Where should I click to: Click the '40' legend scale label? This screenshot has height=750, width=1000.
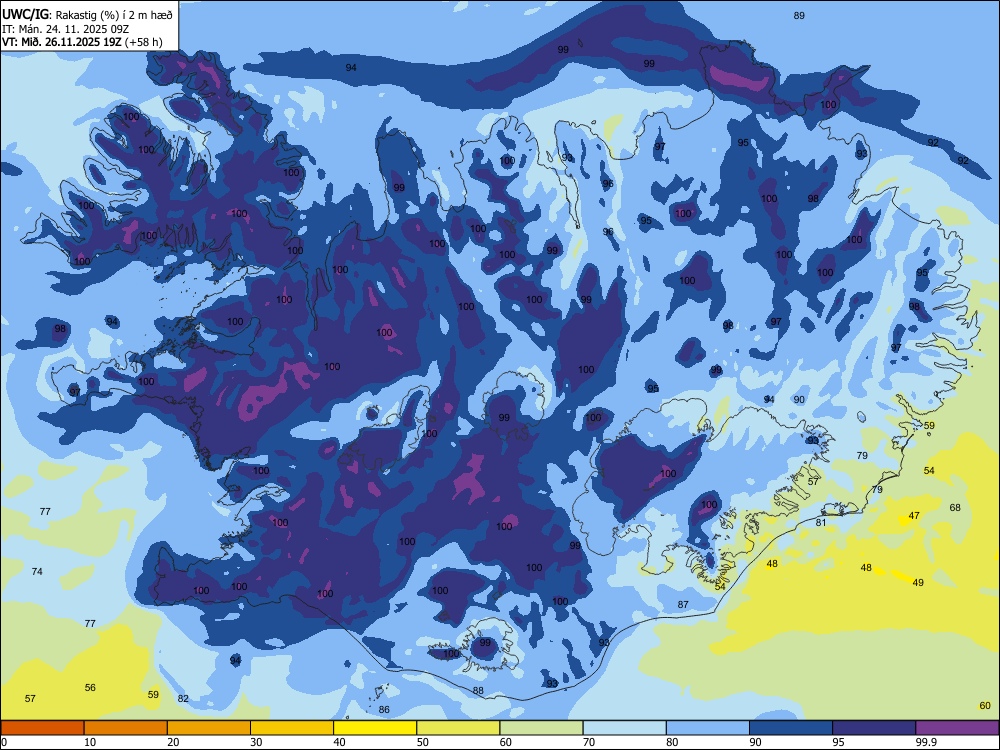pos(339,742)
